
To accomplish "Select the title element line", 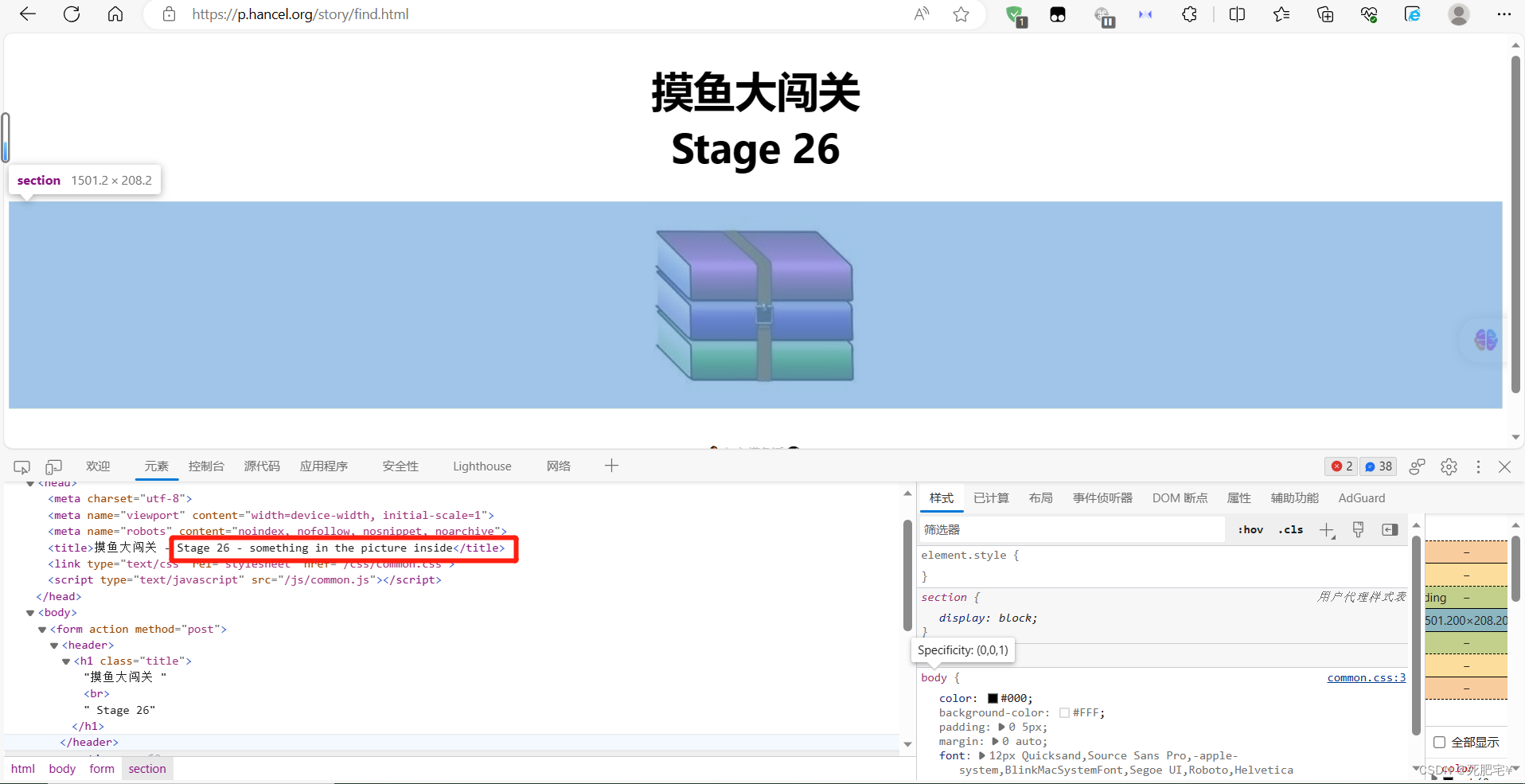I will [x=275, y=548].
